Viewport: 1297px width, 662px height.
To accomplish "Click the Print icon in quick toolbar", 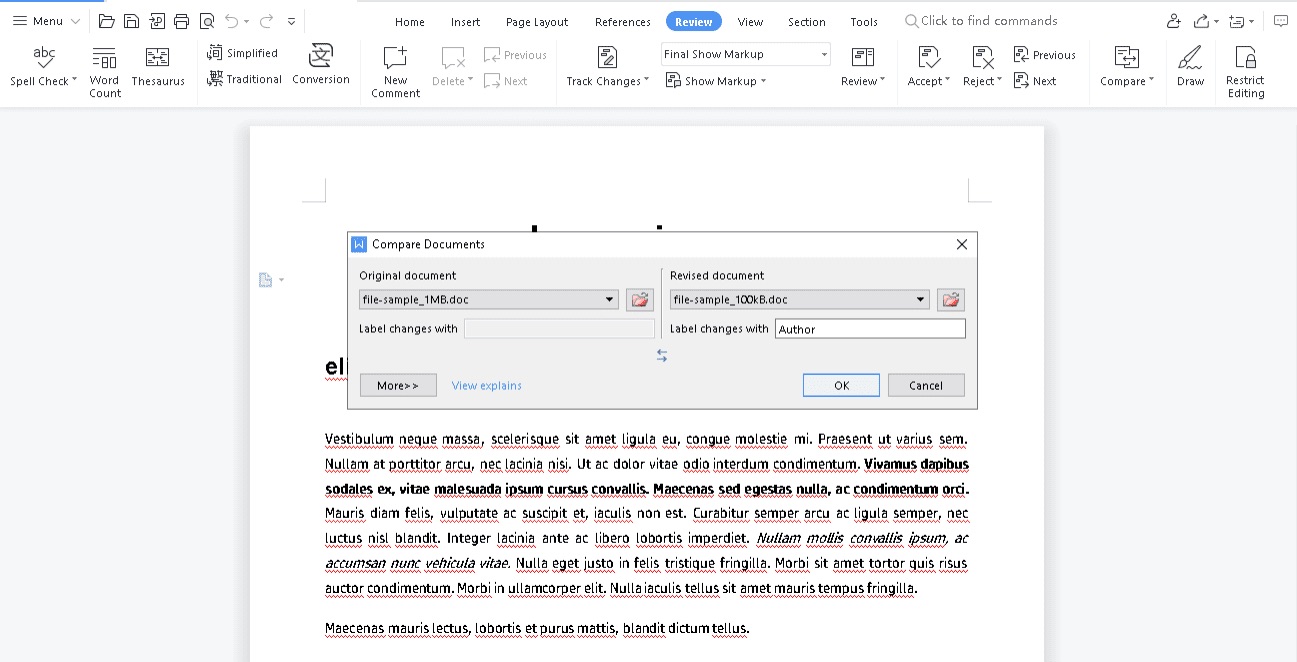I will (x=181, y=21).
